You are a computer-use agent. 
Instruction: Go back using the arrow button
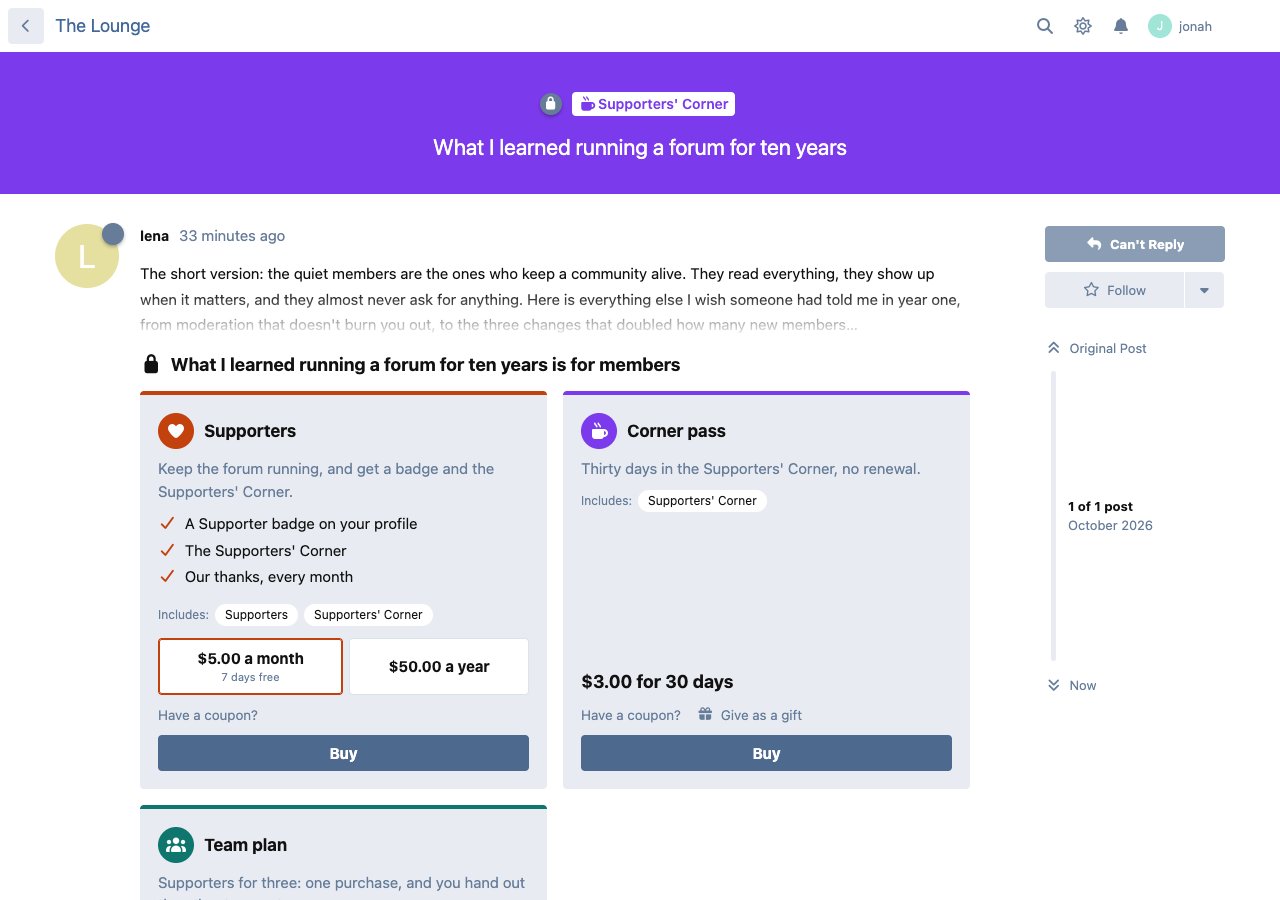point(26,26)
